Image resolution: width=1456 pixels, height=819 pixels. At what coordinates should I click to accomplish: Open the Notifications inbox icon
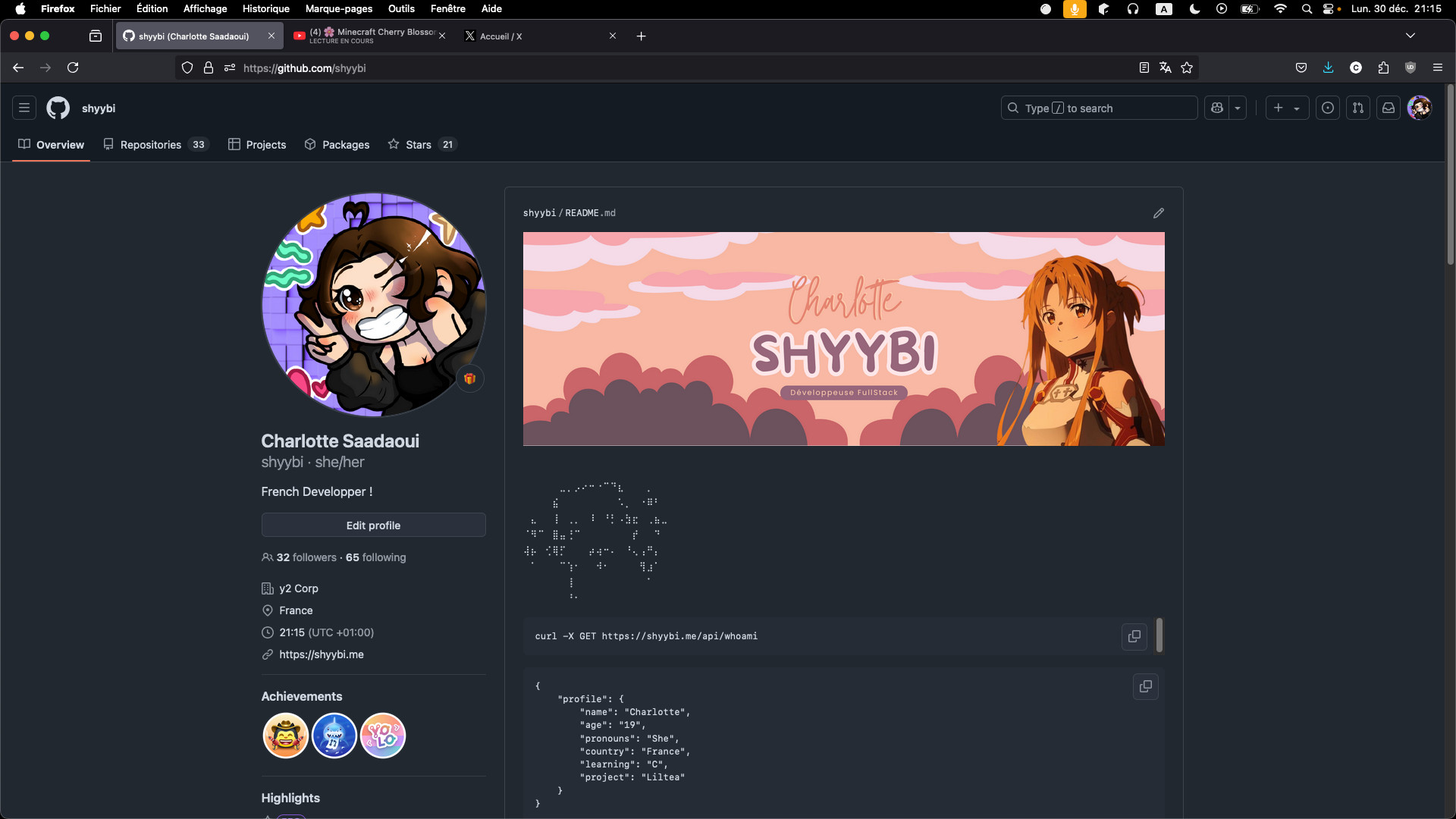tap(1389, 108)
